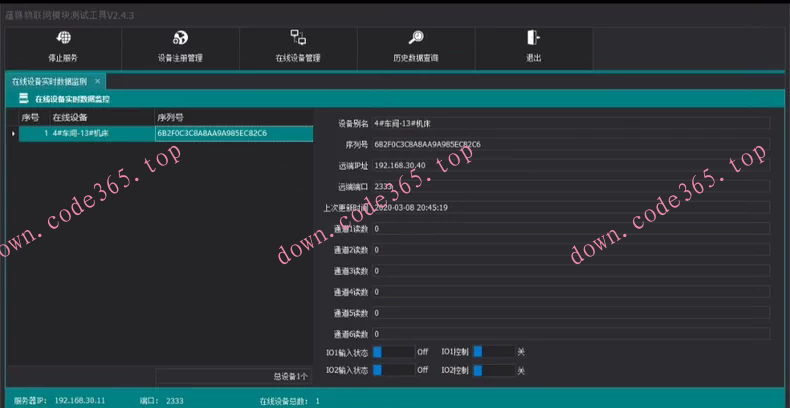This screenshot has width=790, height=408.
Task: Click the 停止服务 globe icon
Action: 63,38
